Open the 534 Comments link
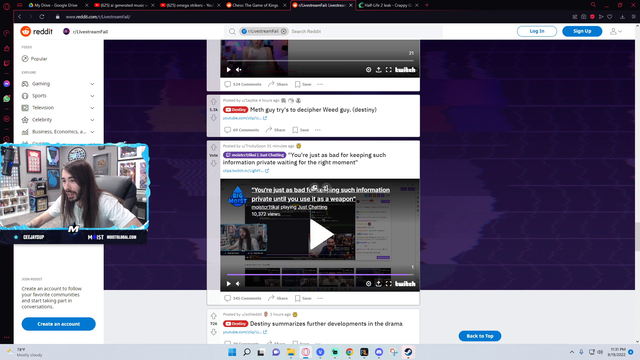 point(243,84)
